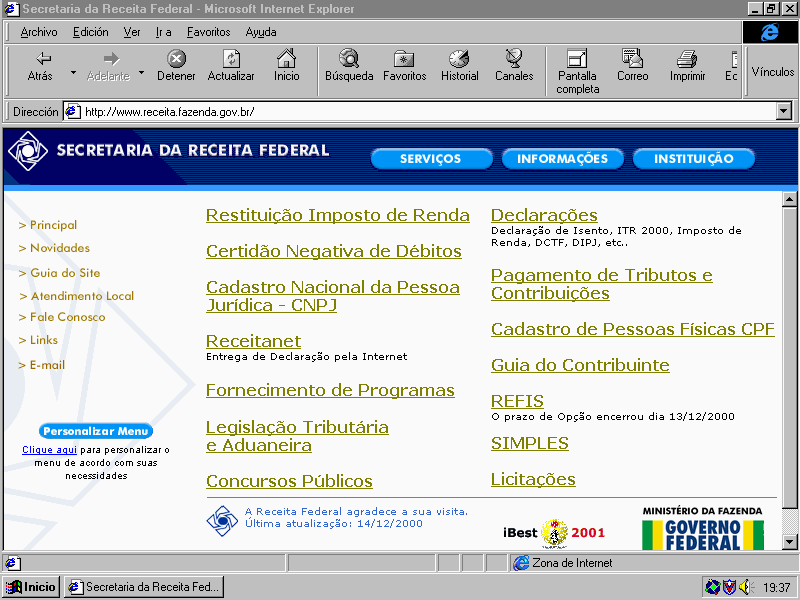Click the SERVIÇOS button
The height and width of the screenshot is (600, 800).
point(431,159)
